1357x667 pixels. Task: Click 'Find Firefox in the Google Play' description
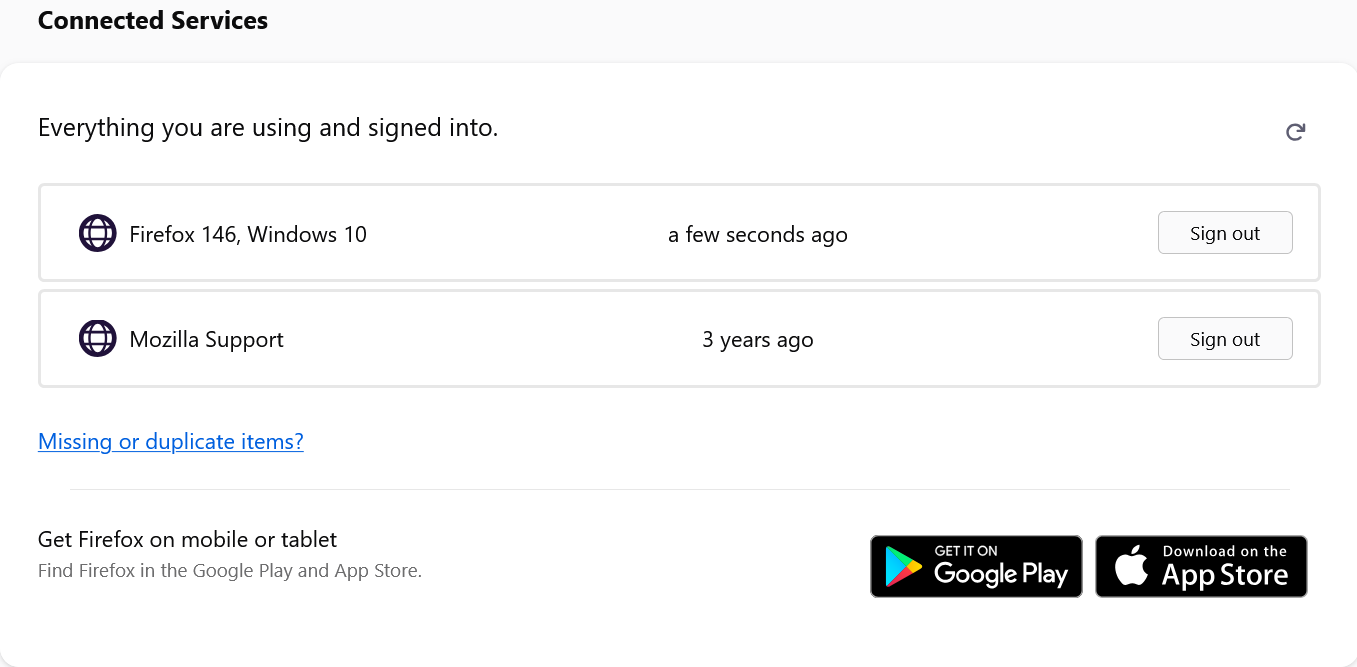230,571
